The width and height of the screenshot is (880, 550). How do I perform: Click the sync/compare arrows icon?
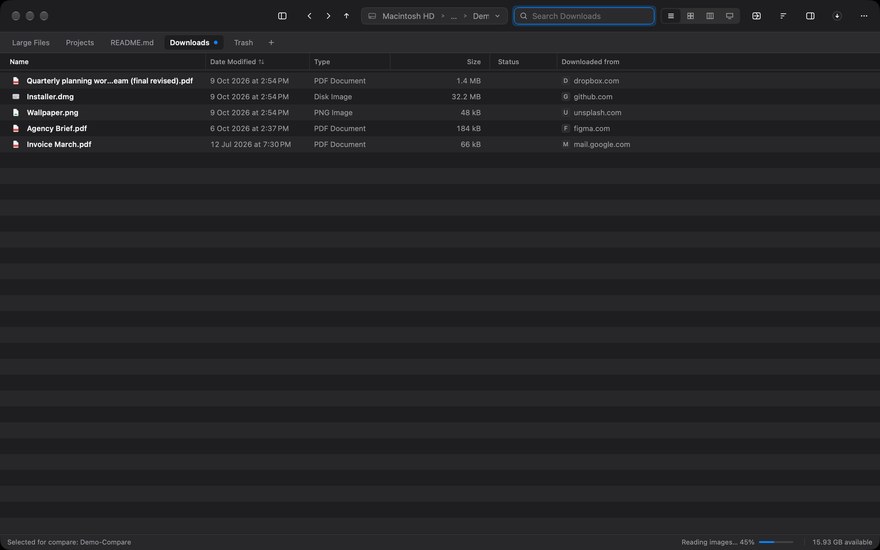757,16
